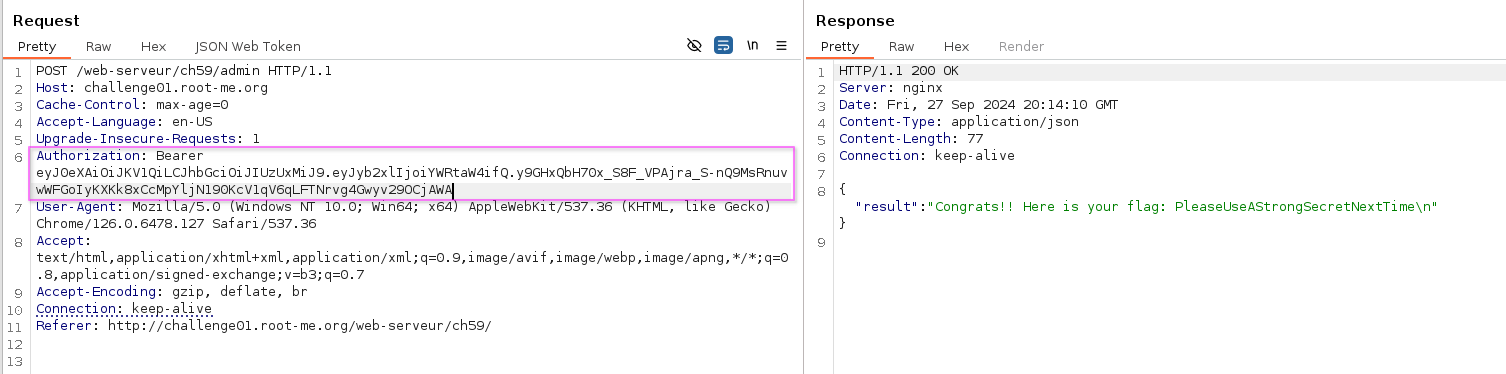The width and height of the screenshot is (1506, 374).
Task: Open the JSON Web Token tab
Action: 248,46
